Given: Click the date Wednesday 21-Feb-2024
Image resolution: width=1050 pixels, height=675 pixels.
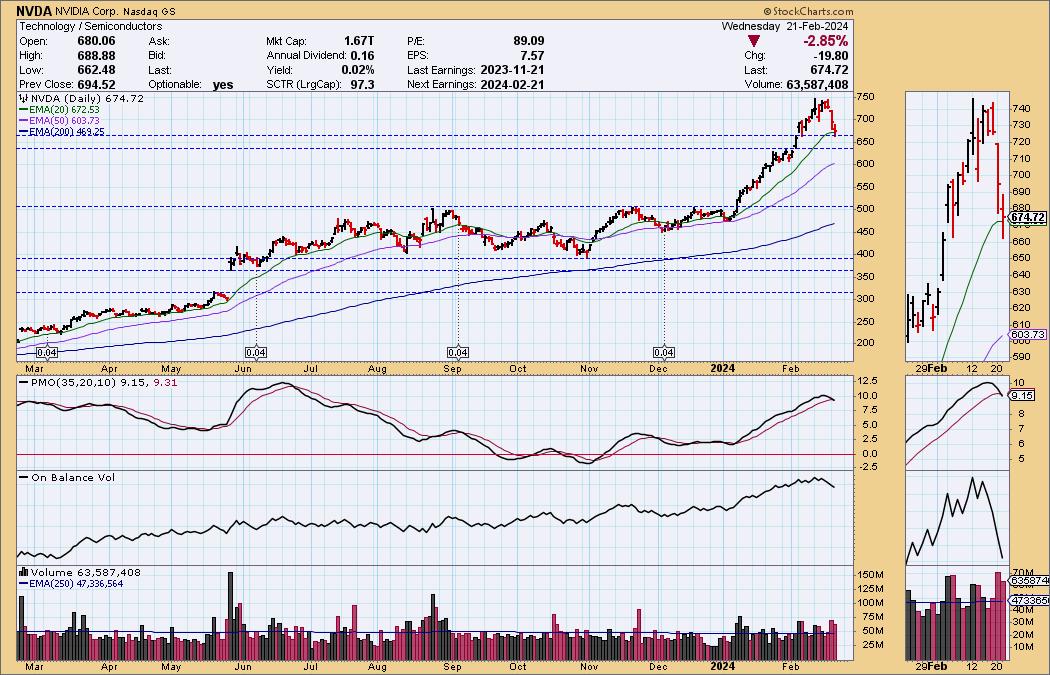Looking at the screenshot, I should 785,26.
